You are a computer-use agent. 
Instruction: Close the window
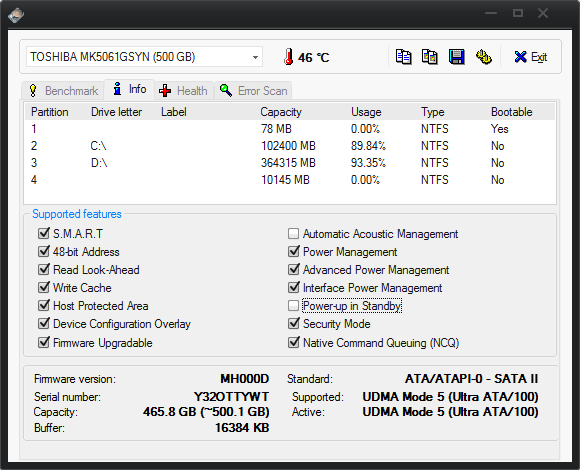[543, 13]
